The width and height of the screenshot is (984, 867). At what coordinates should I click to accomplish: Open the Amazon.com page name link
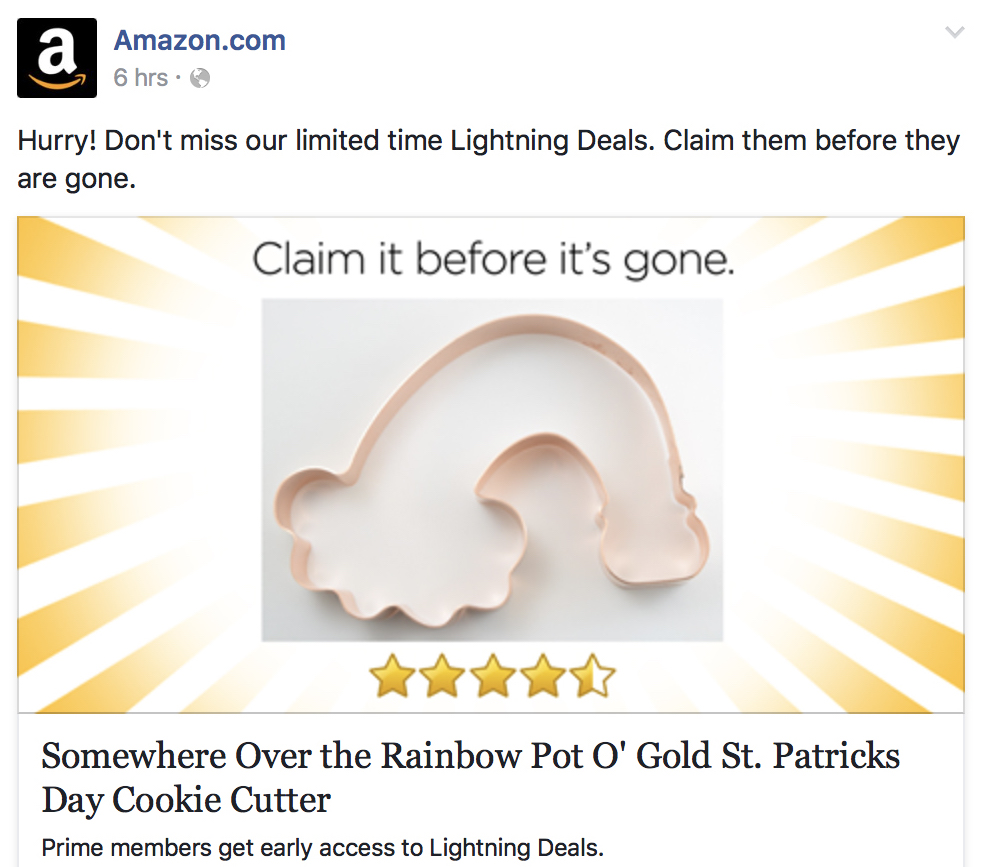(x=199, y=41)
